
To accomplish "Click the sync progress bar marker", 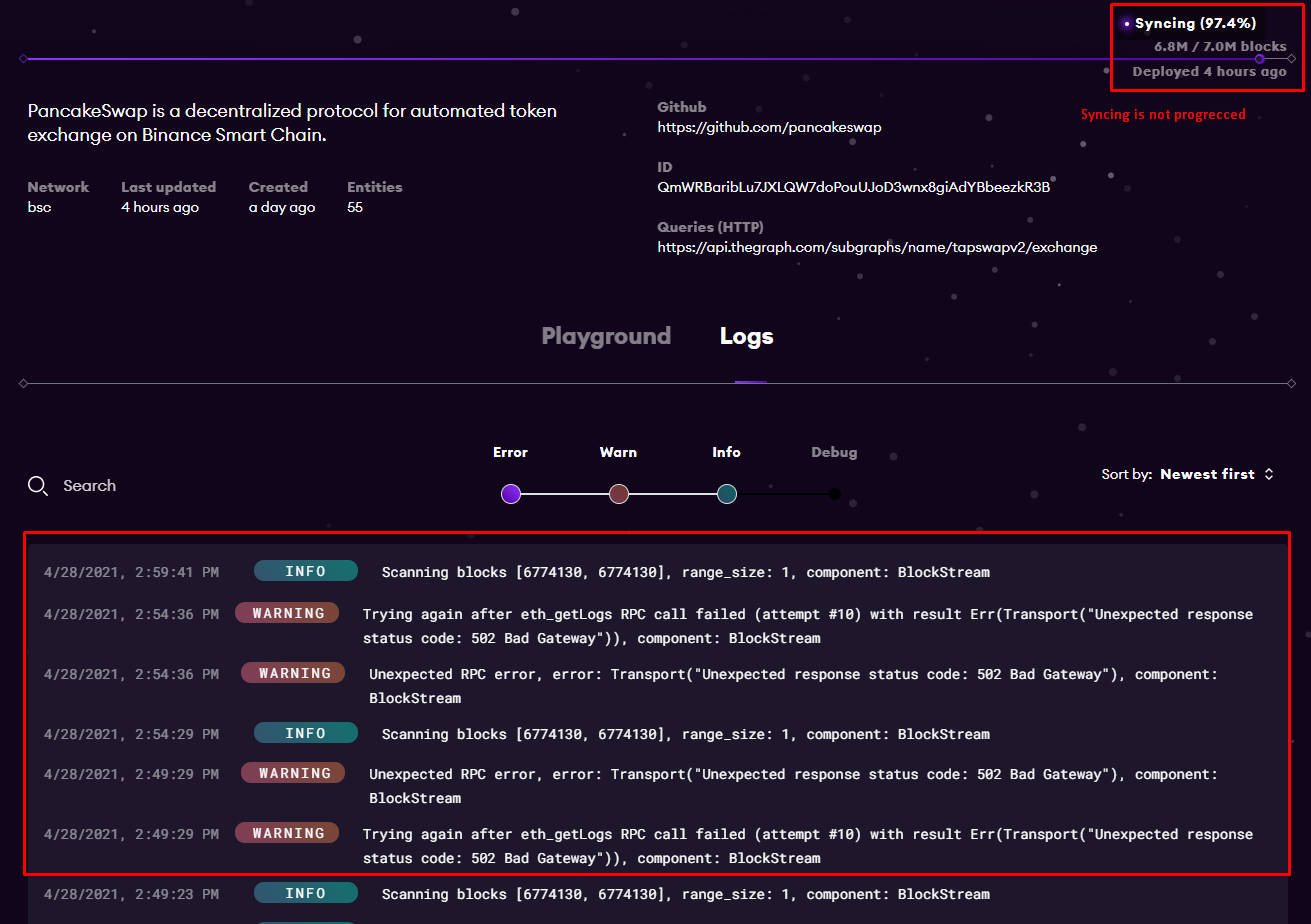I will (x=1260, y=59).
